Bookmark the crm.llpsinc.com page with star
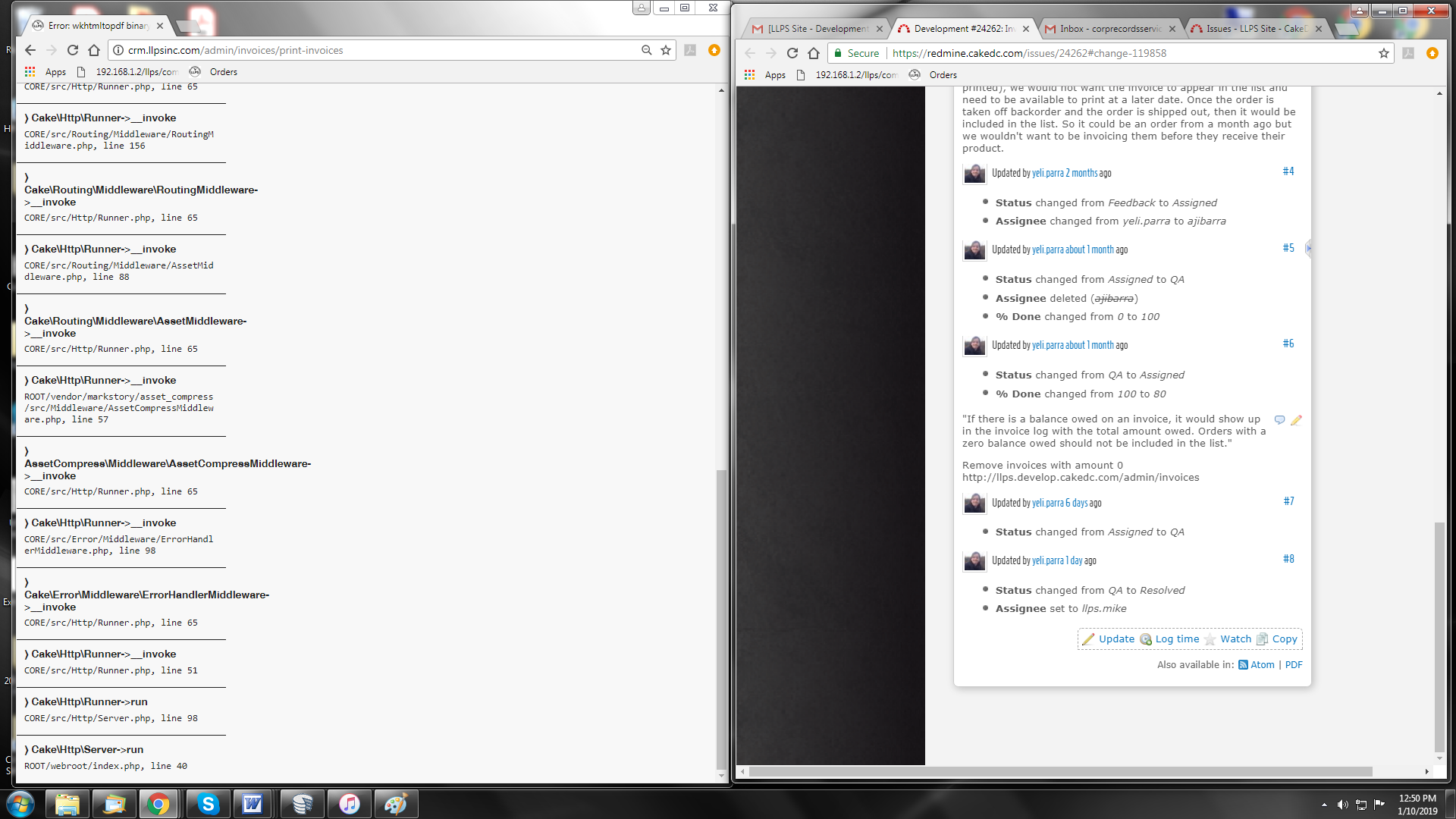 coord(666,50)
